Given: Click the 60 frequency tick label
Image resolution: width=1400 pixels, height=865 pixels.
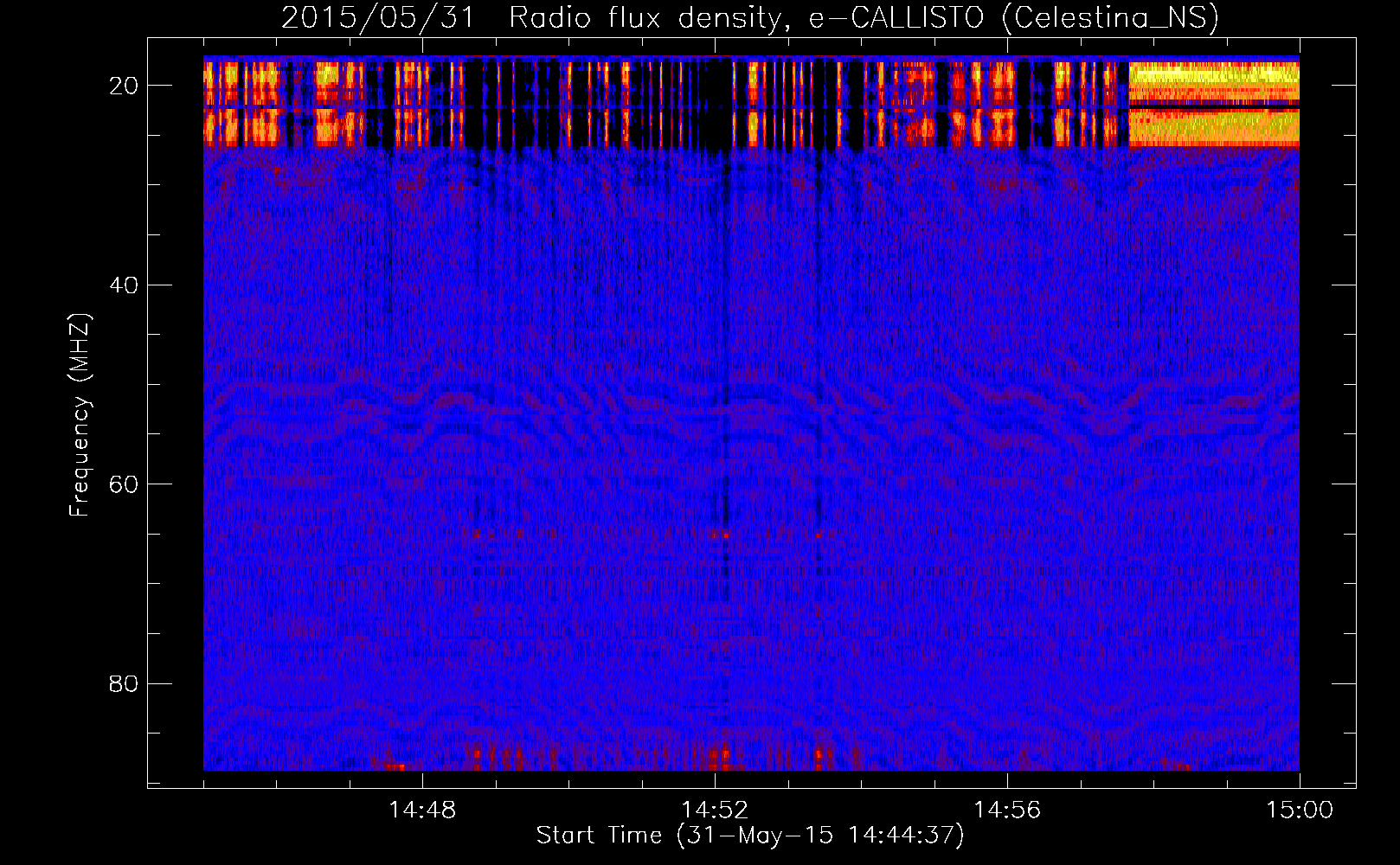Looking at the screenshot, I should click(125, 484).
